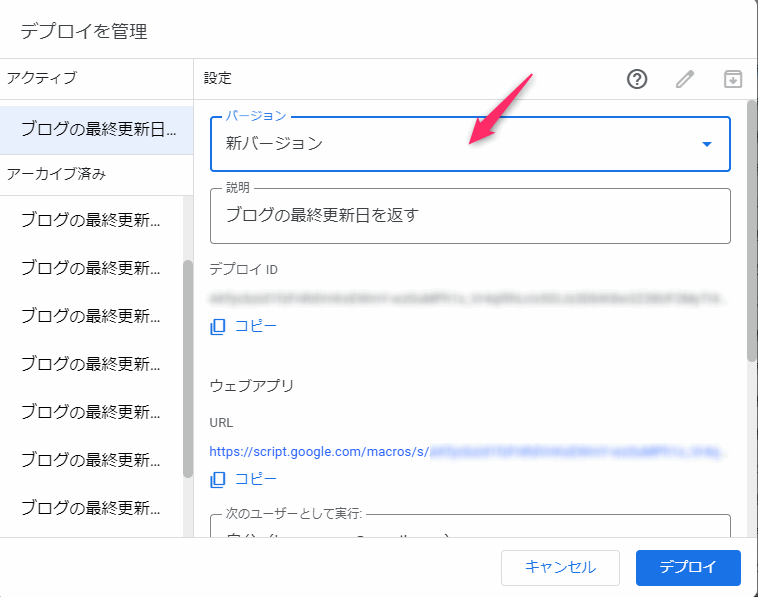
Task: Click the コピー link under デプロイ ID
Action: coord(256,326)
